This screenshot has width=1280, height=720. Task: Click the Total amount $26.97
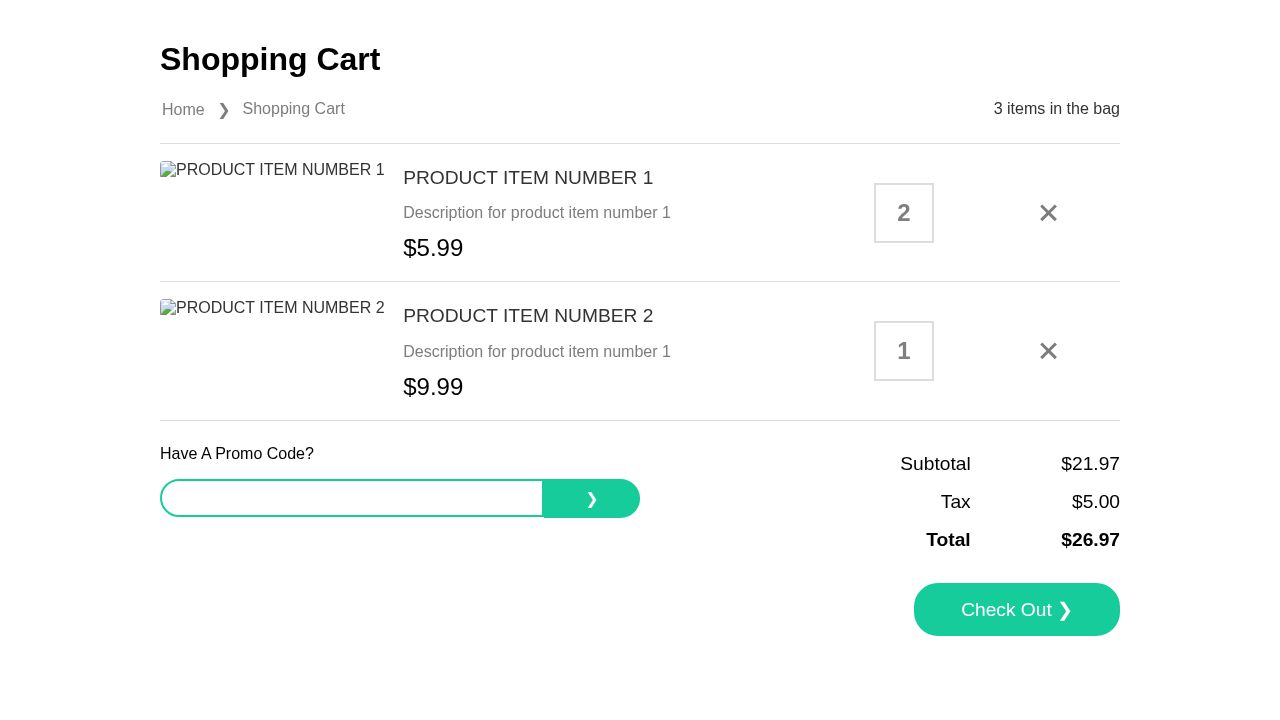pos(1090,540)
